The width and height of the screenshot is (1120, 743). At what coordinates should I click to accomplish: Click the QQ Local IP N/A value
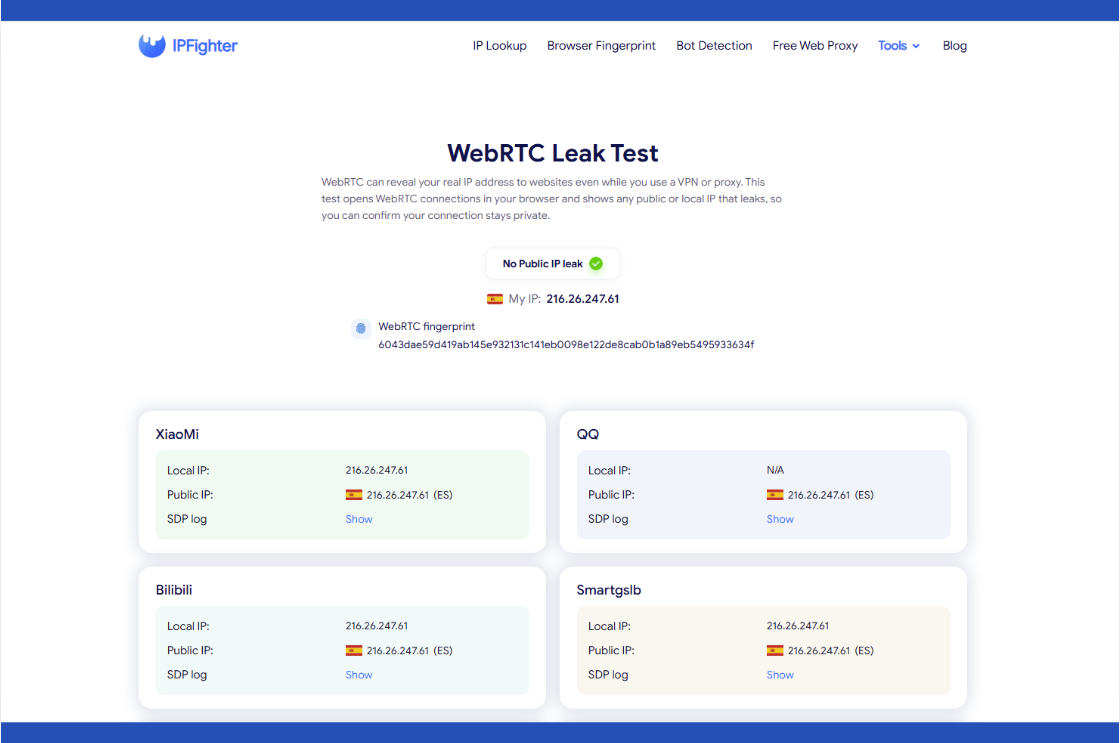click(775, 470)
